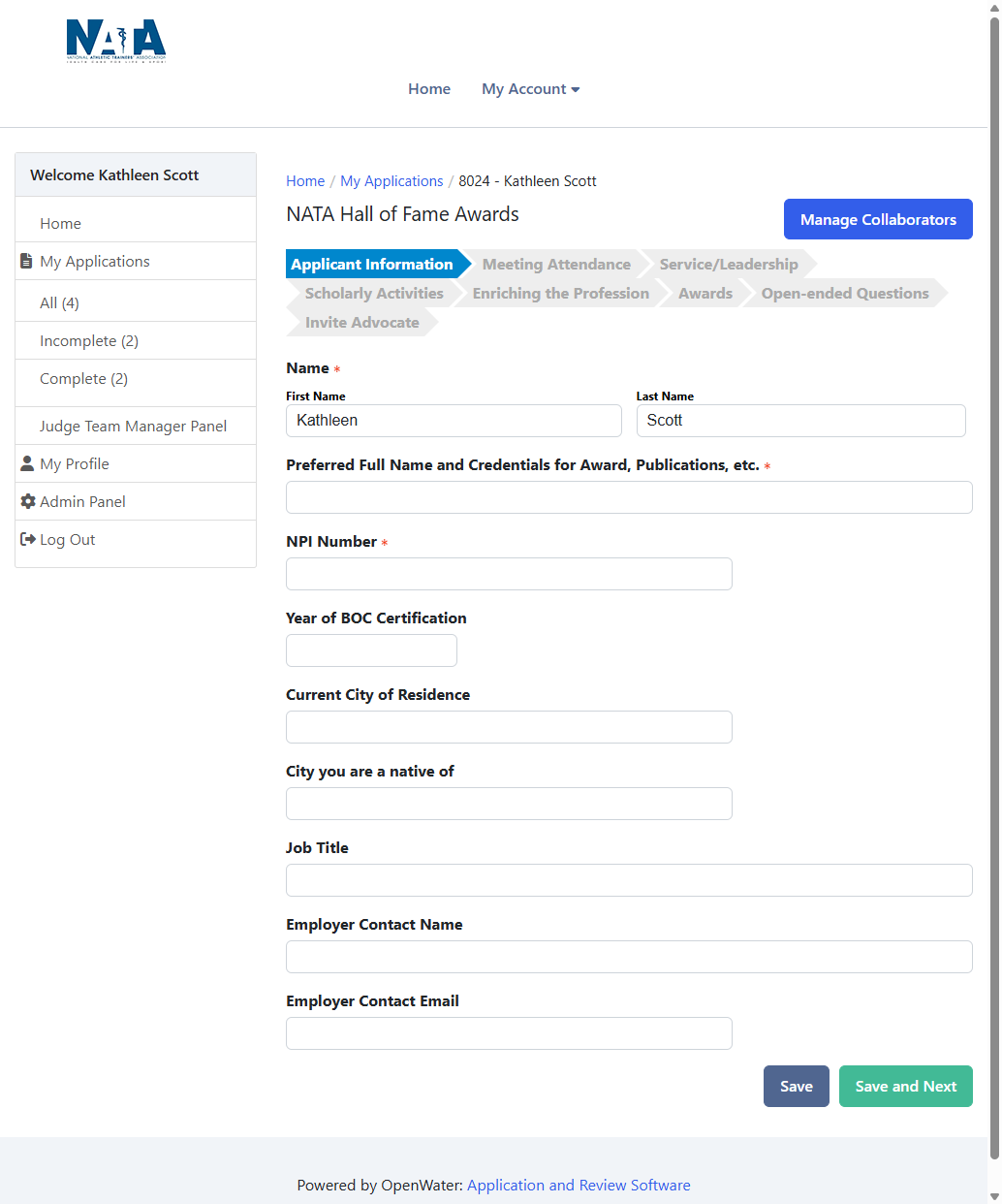Switch to Enriching the Profession step
1002x1204 pixels.
(x=561, y=293)
